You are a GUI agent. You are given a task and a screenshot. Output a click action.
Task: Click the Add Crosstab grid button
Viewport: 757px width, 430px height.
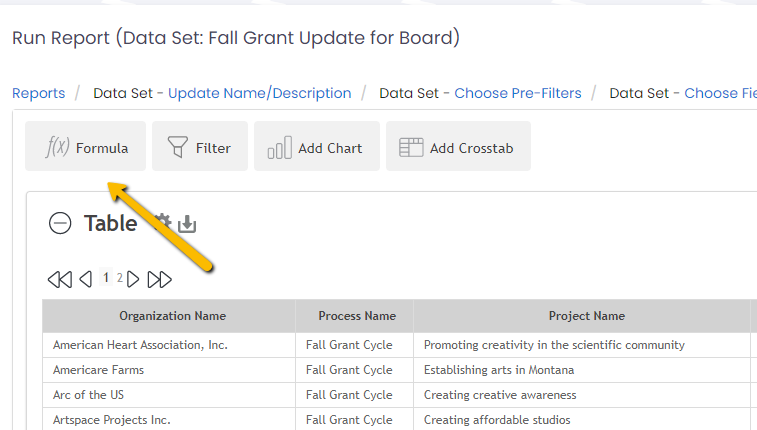(458, 146)
